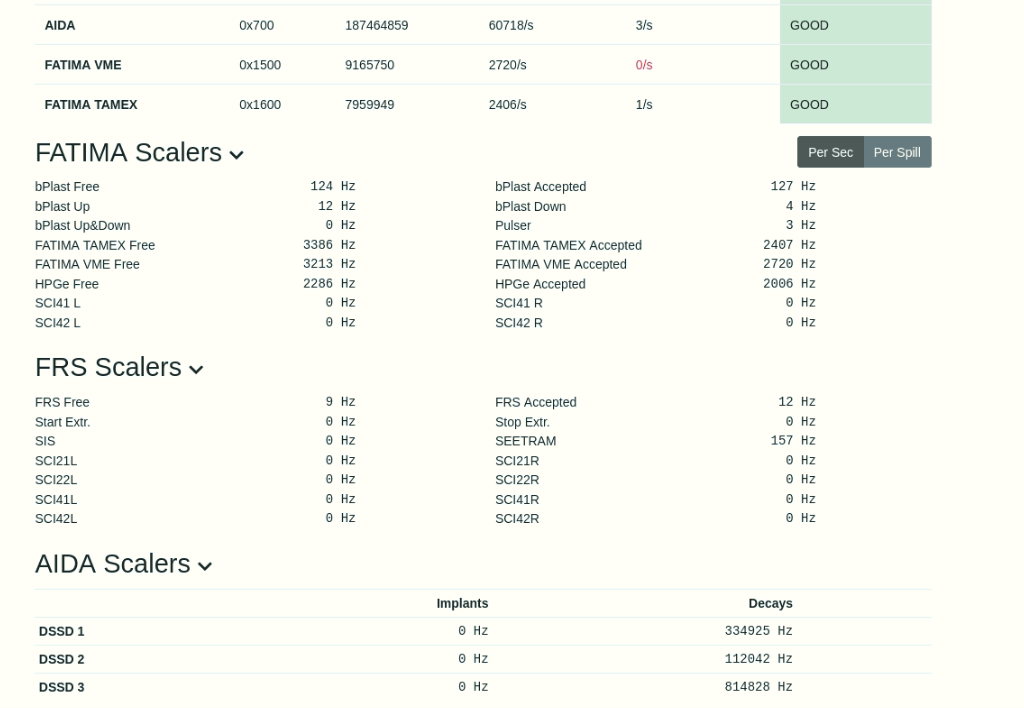Click the 157 Hz SEETRAM value
Viewport: 1024px width, 708px height.
(793, 441)
